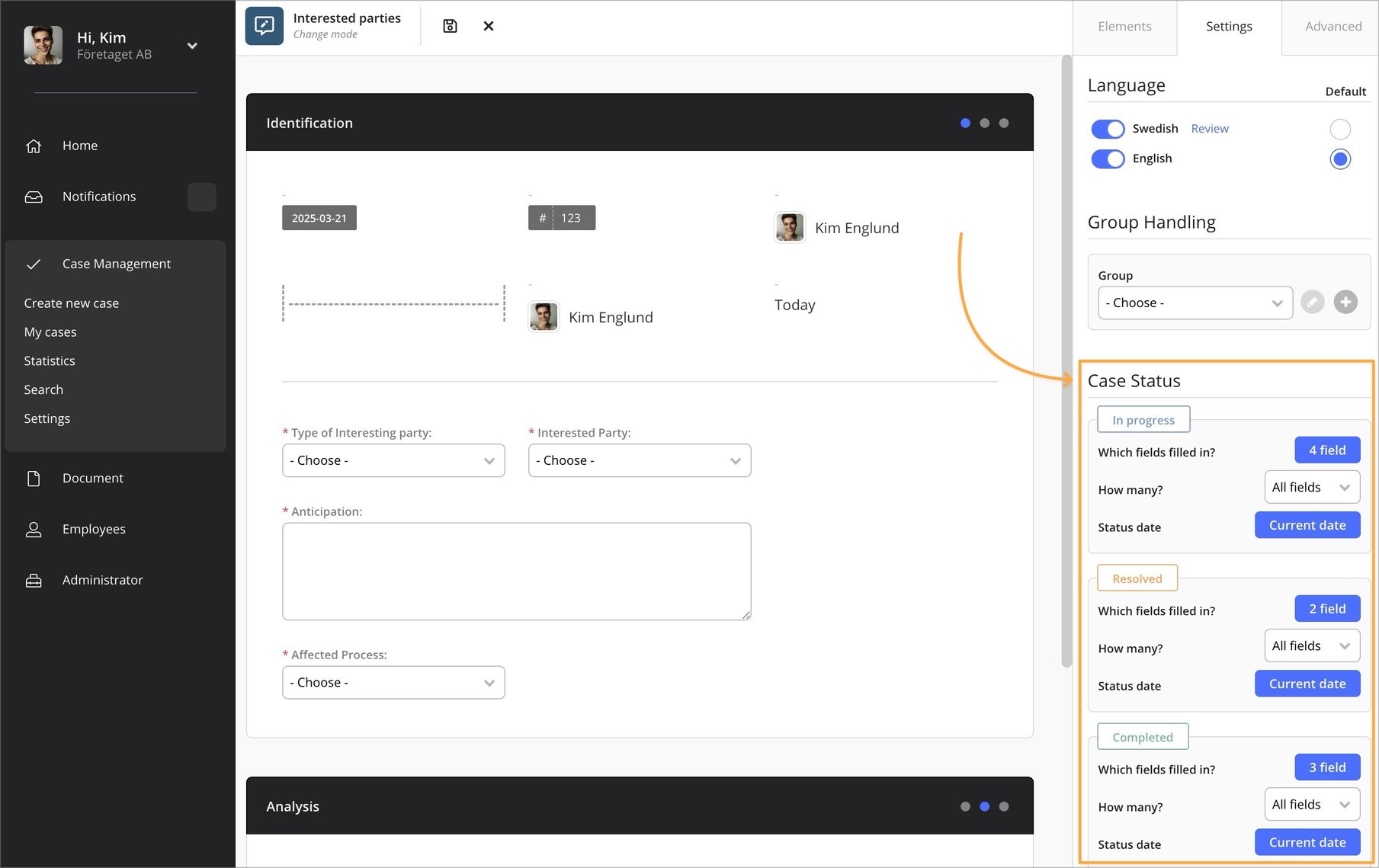Click Resolved Current date button
Image resolution: width=1379 pixels, height=868 pixels.
coord(1307,684)
